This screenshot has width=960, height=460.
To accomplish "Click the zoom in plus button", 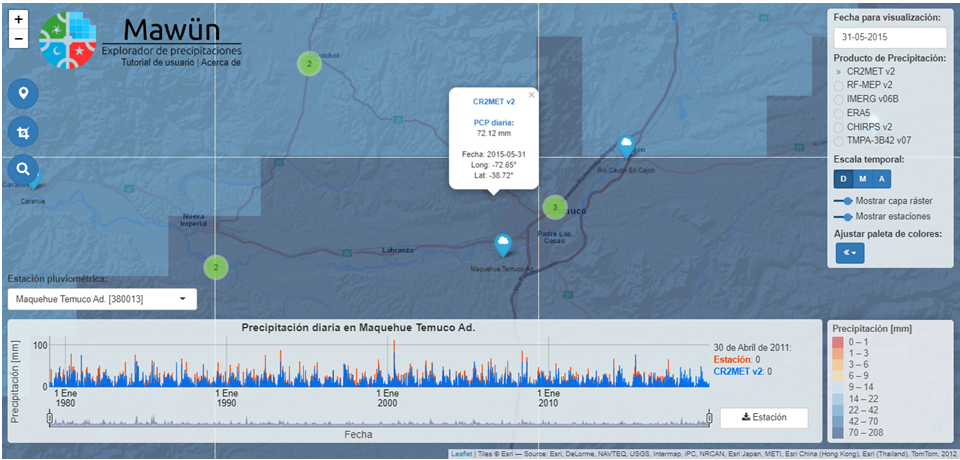I will pyautogui.click(x=18, y=19).
